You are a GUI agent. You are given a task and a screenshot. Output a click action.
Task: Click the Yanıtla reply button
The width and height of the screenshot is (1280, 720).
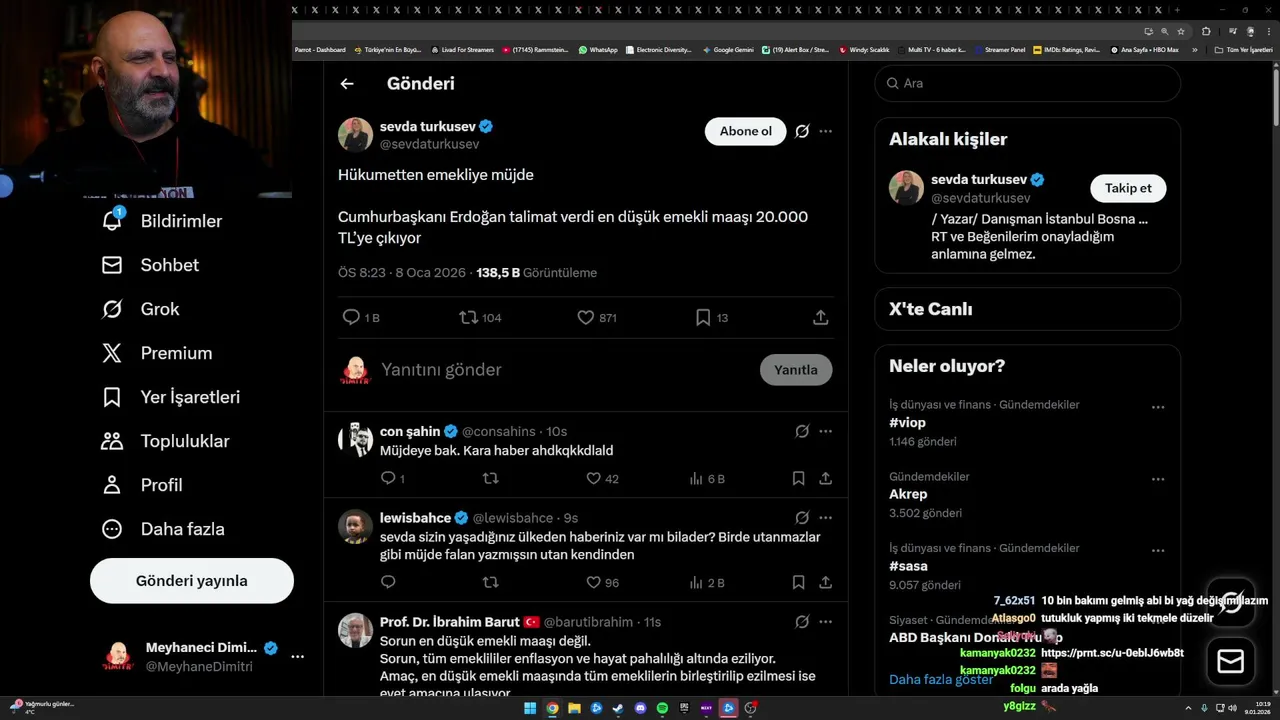point(796,370)
